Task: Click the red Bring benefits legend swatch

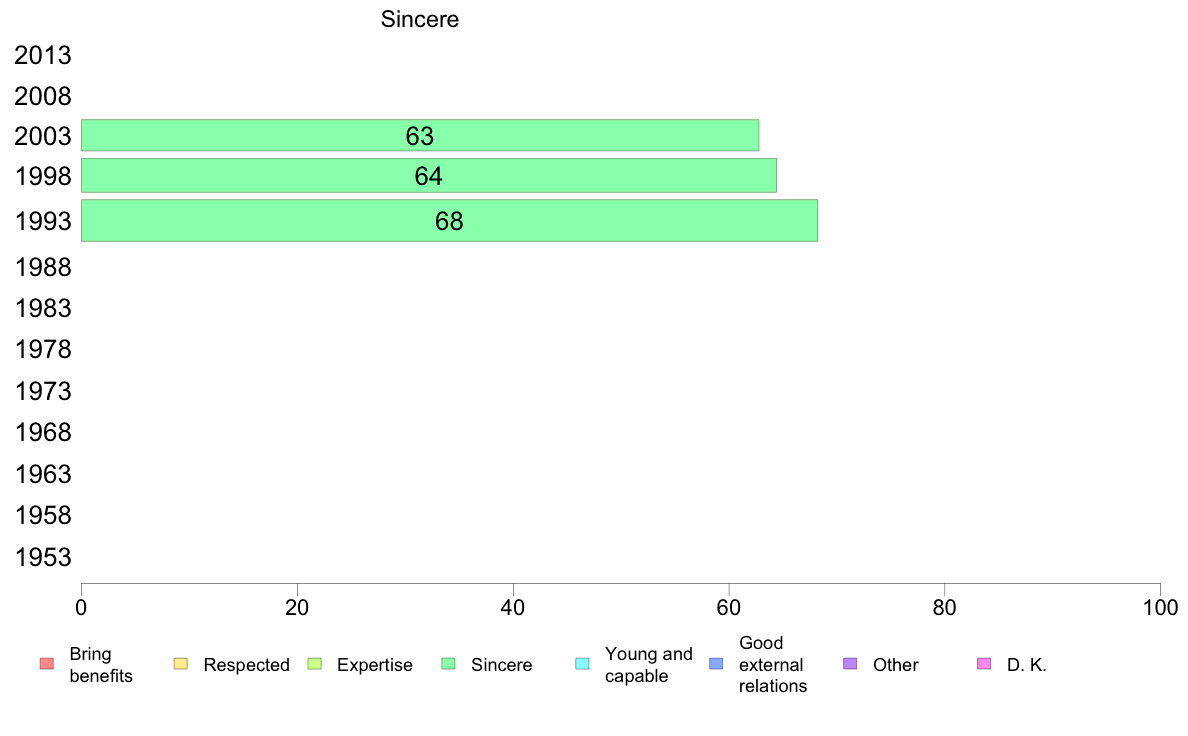Action: click(x=46, y=664)
